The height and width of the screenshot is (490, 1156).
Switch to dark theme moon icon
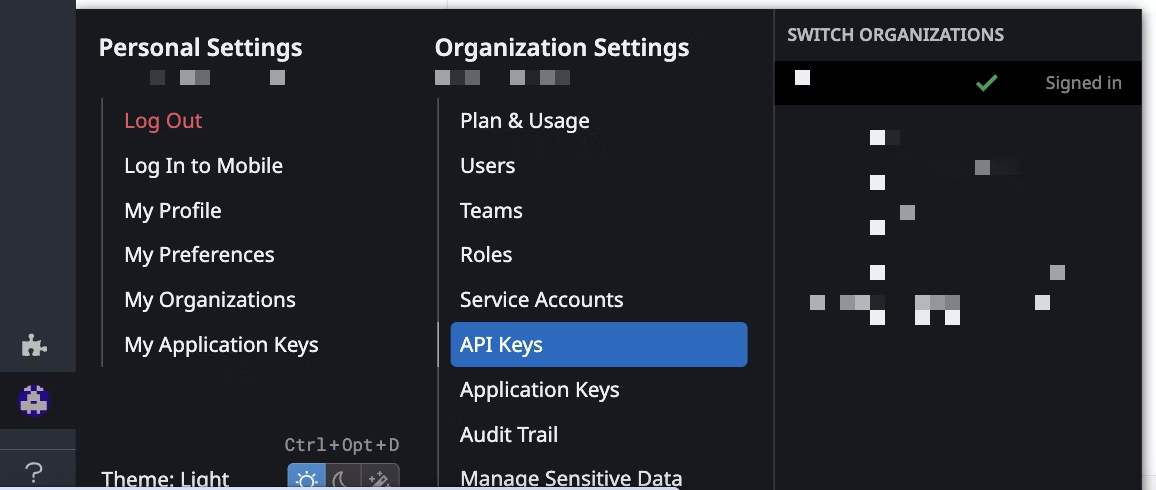(x=344, y=479)
